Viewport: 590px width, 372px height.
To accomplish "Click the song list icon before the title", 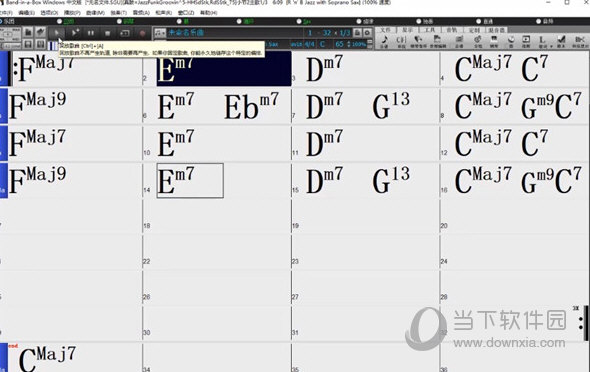I will click(160, 33).
